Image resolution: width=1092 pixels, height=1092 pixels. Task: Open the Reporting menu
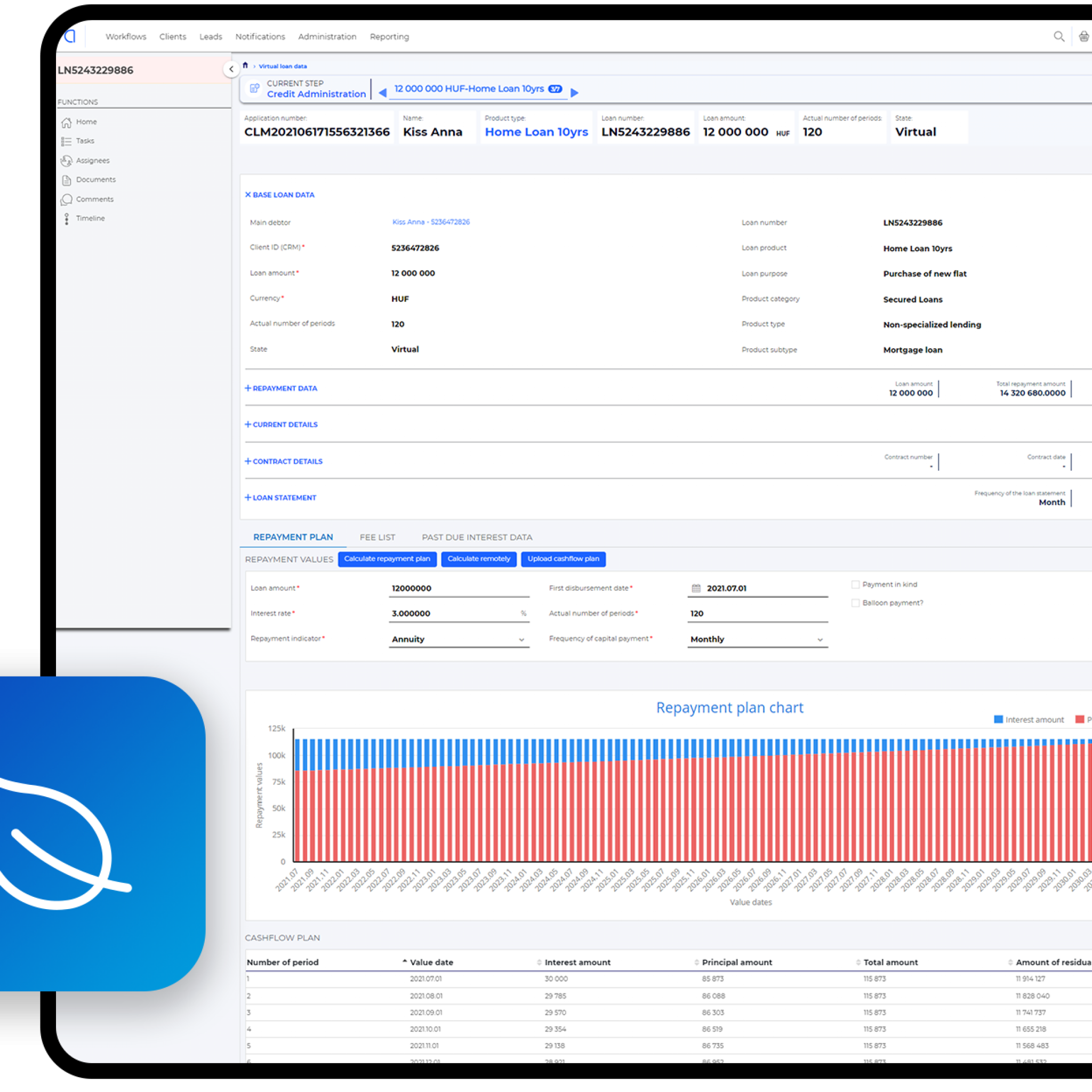point(389,37)
